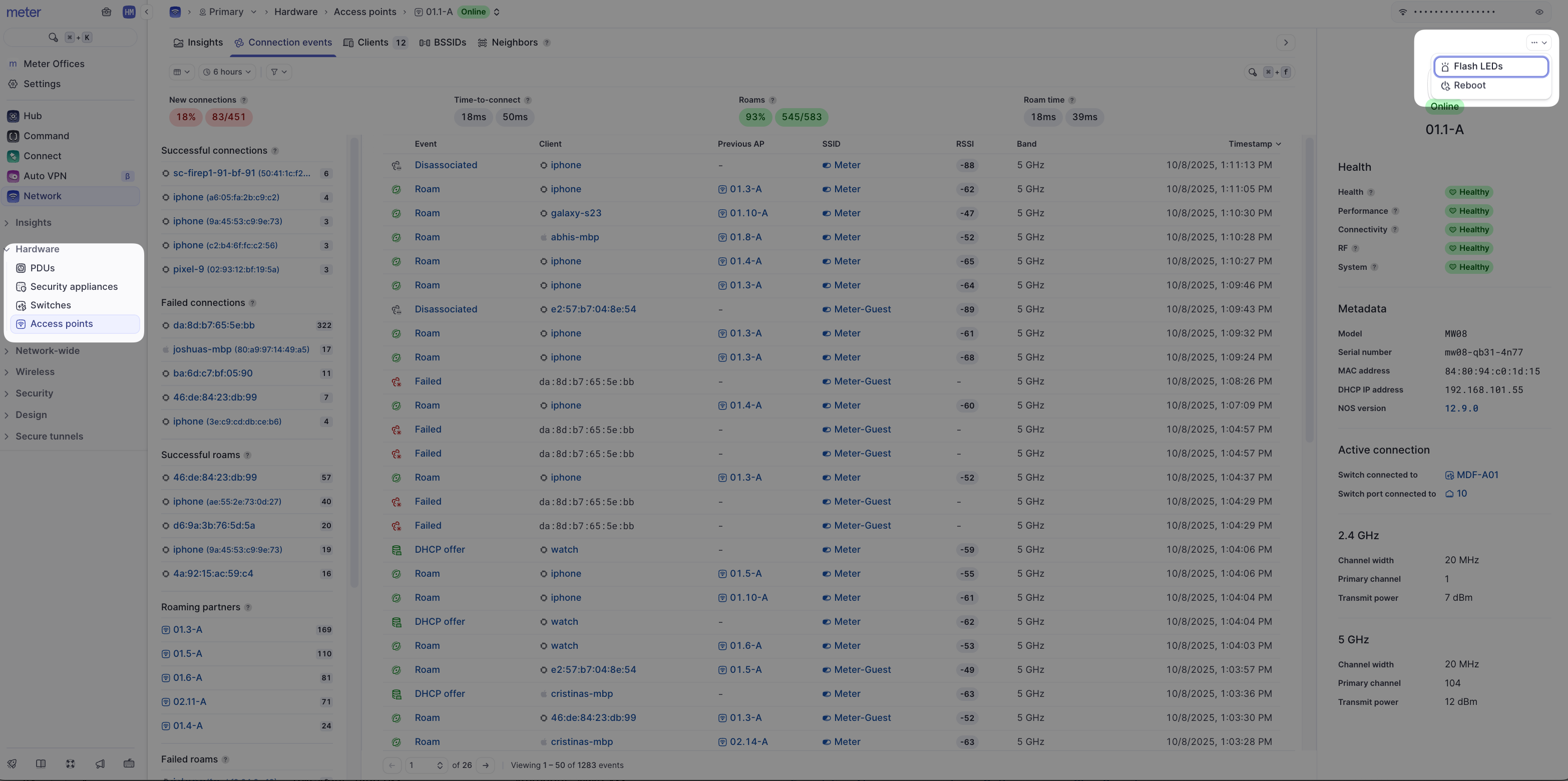The width and height of the screenshot is (1568, 781).
Task: Go to the next events page with the arrow
Action: click(x=485, y=765)
